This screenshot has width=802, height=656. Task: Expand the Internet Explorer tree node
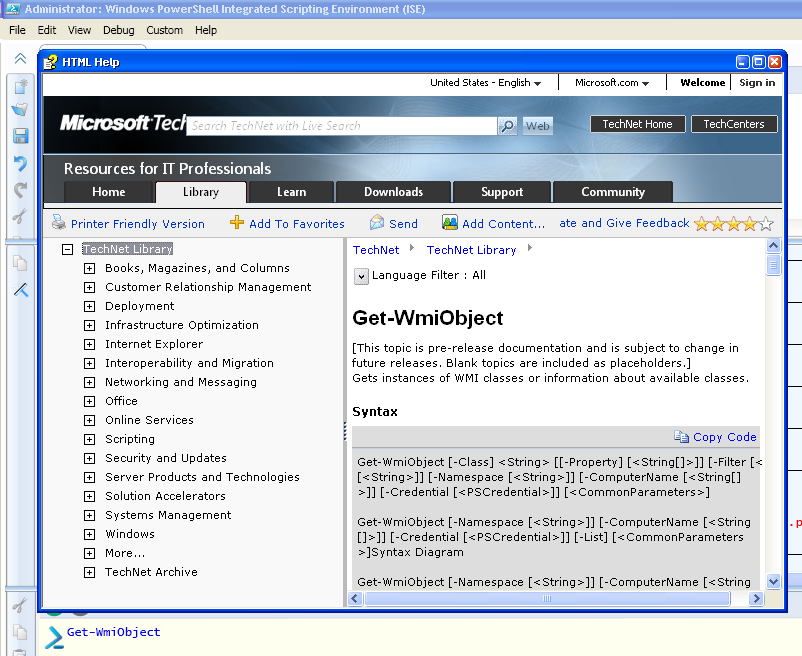point(90,344)
